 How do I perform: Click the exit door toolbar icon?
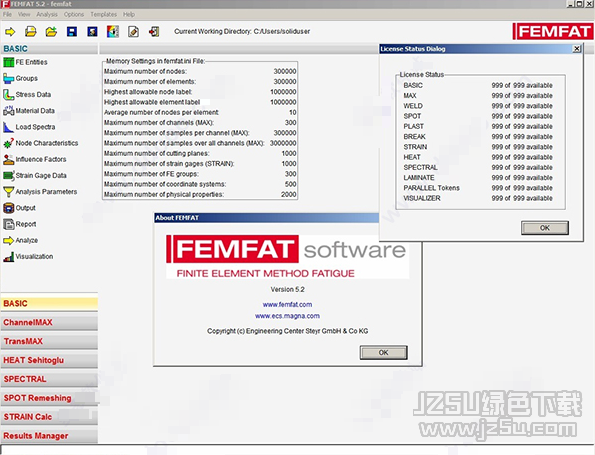pyautogui.click(x=154, y=31)
